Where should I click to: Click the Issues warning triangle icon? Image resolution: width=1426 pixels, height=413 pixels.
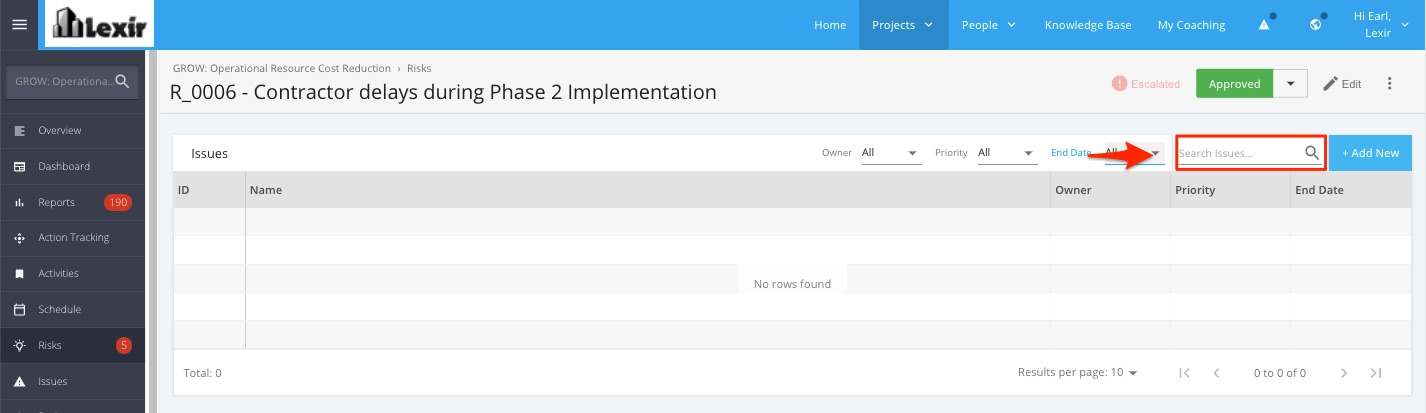pos(19,382)
